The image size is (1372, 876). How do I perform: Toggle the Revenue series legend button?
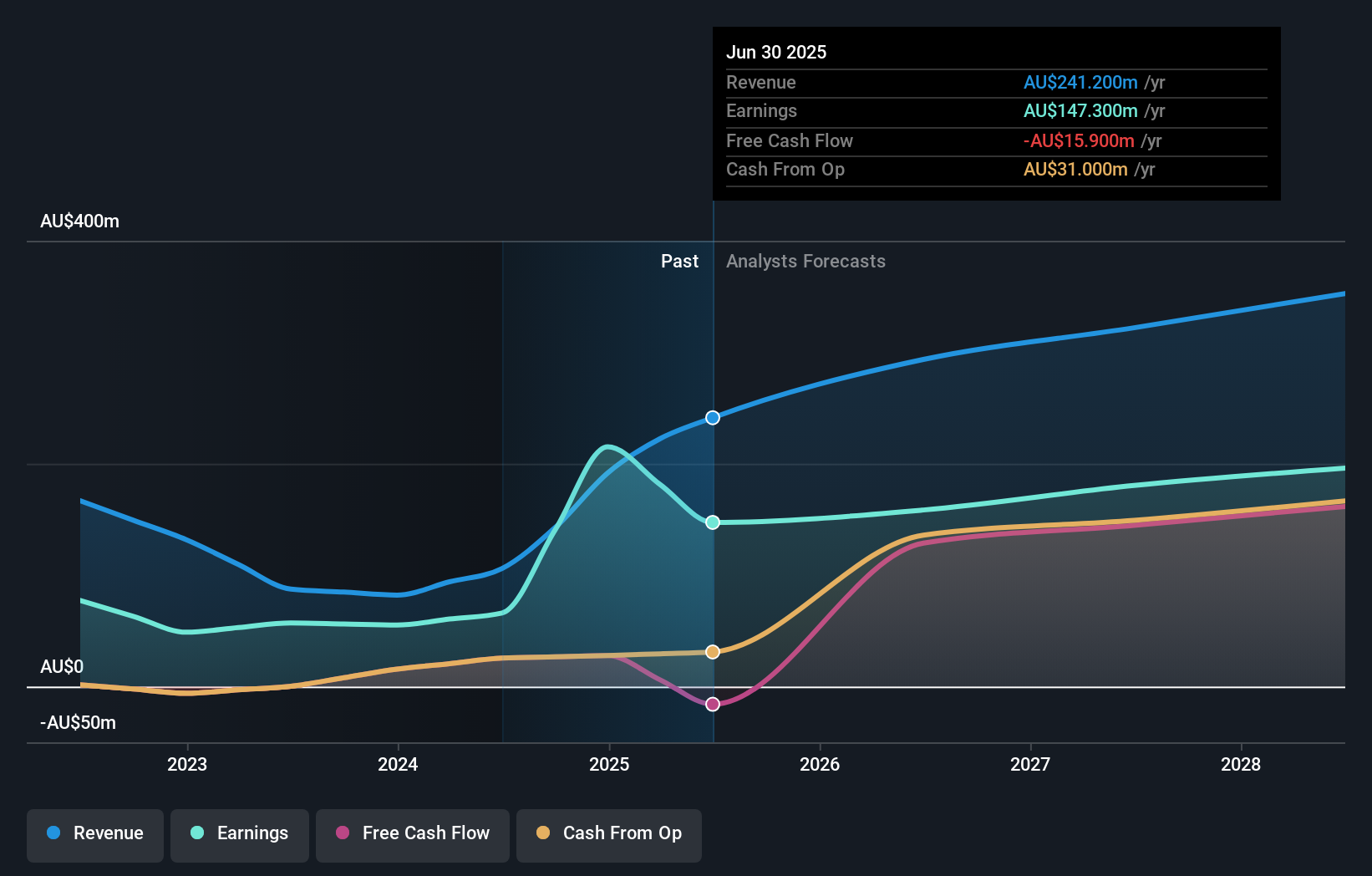(95, 835)
